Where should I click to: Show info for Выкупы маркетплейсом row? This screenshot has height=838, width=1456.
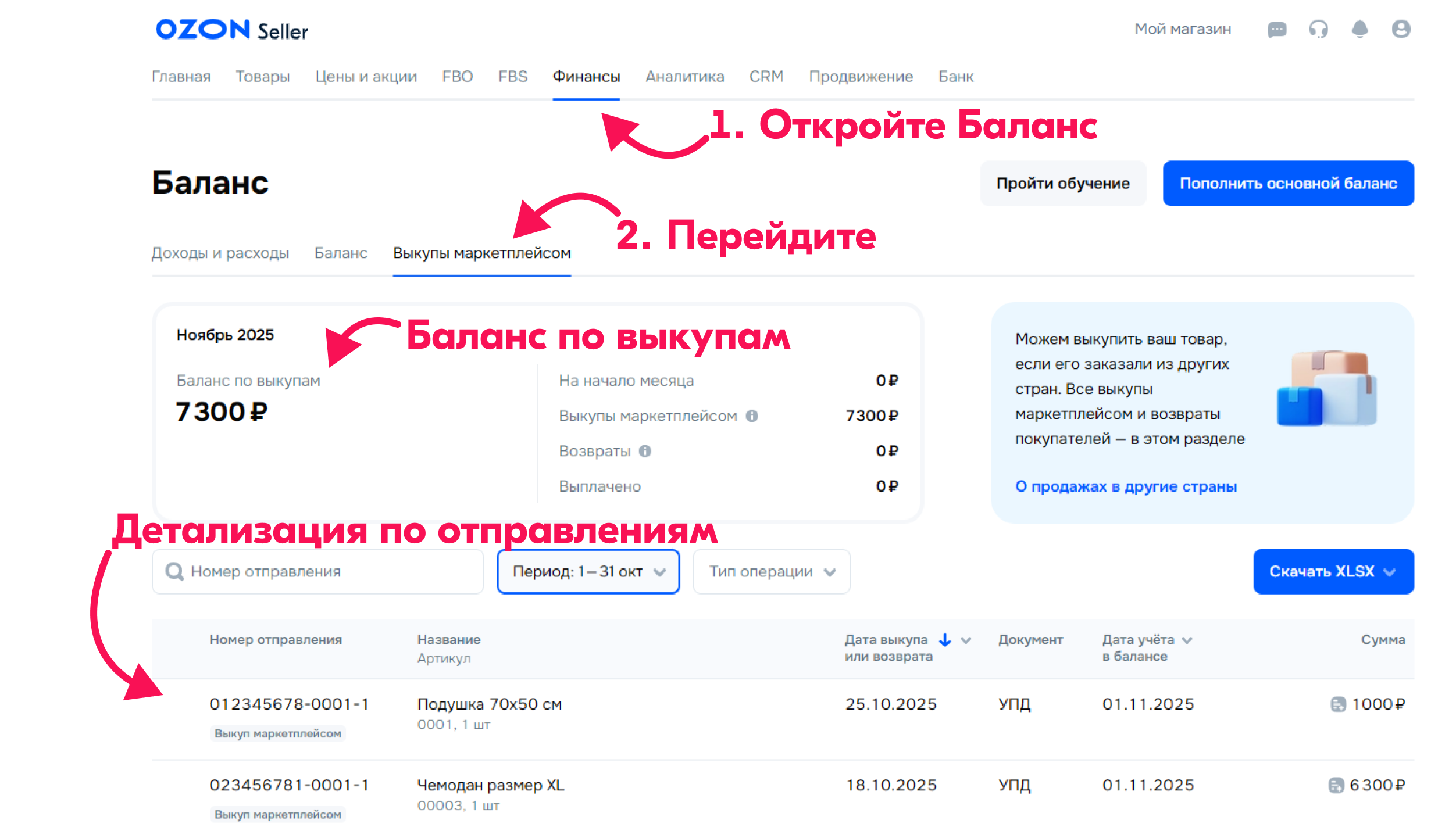pos(752,416)
